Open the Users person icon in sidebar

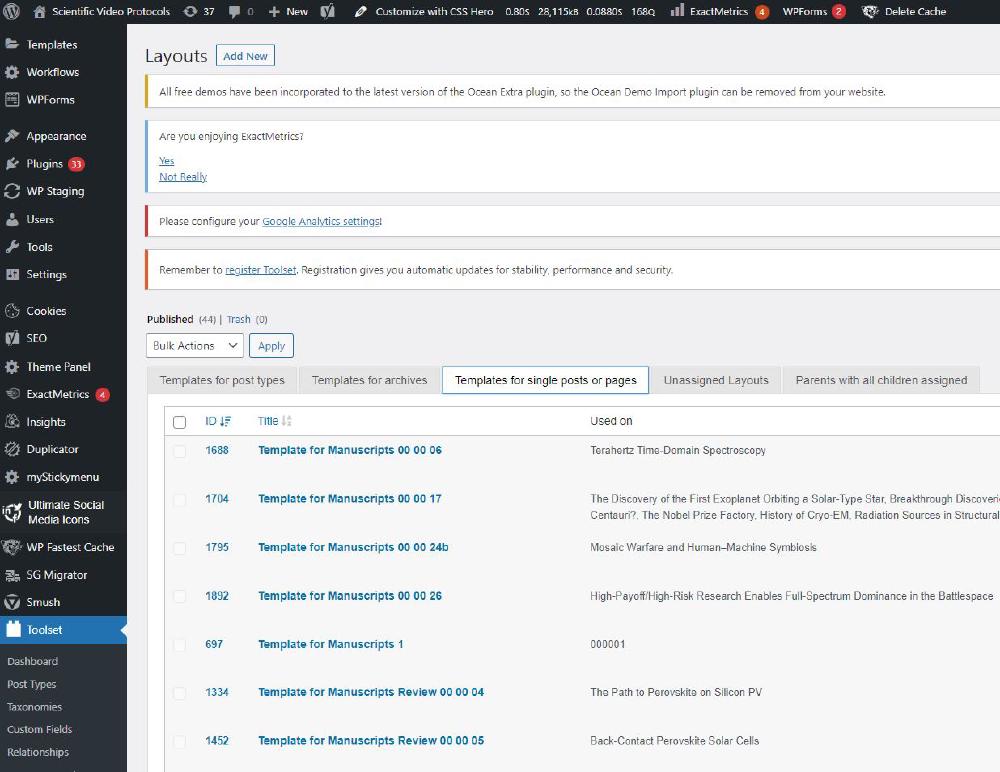click(x=12, y=219)
